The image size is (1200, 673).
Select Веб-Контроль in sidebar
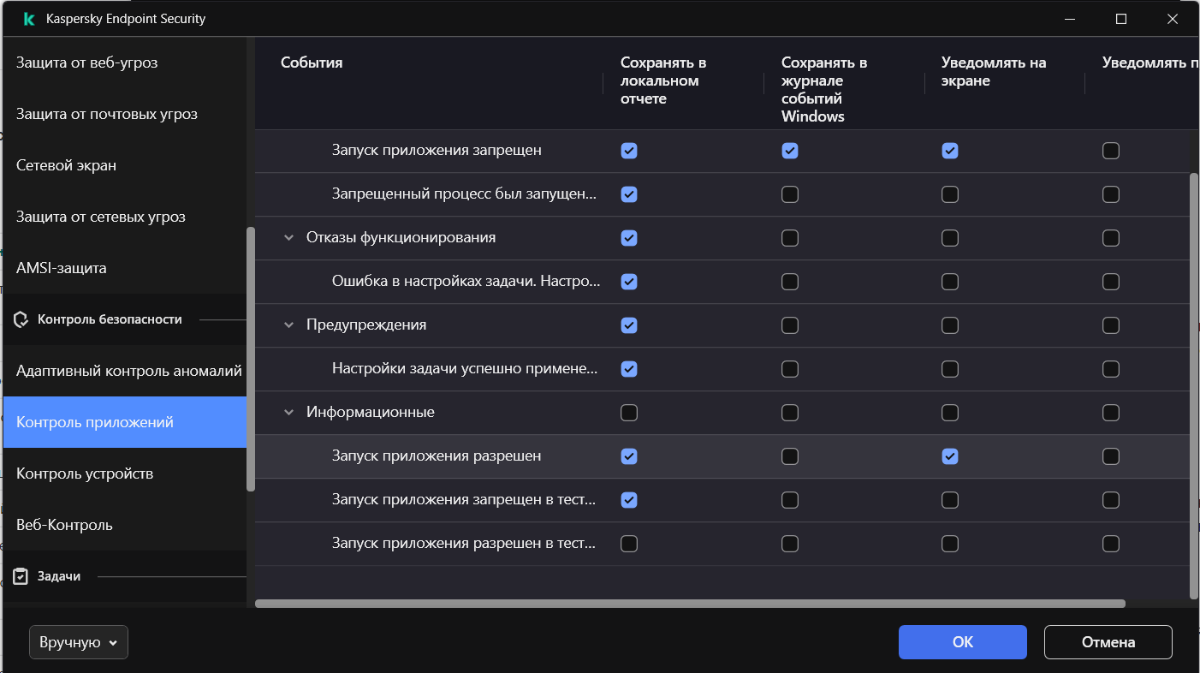[x=64, y=525]
